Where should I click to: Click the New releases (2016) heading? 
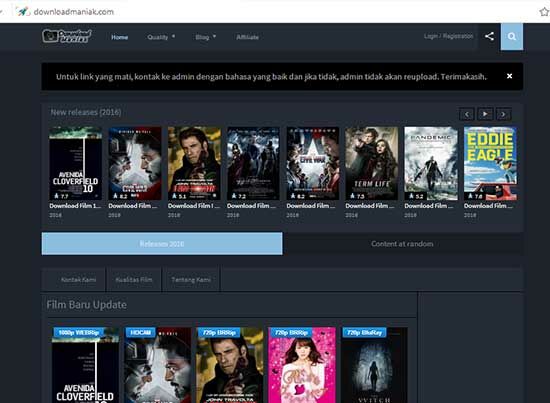click(x=86, y=112)
